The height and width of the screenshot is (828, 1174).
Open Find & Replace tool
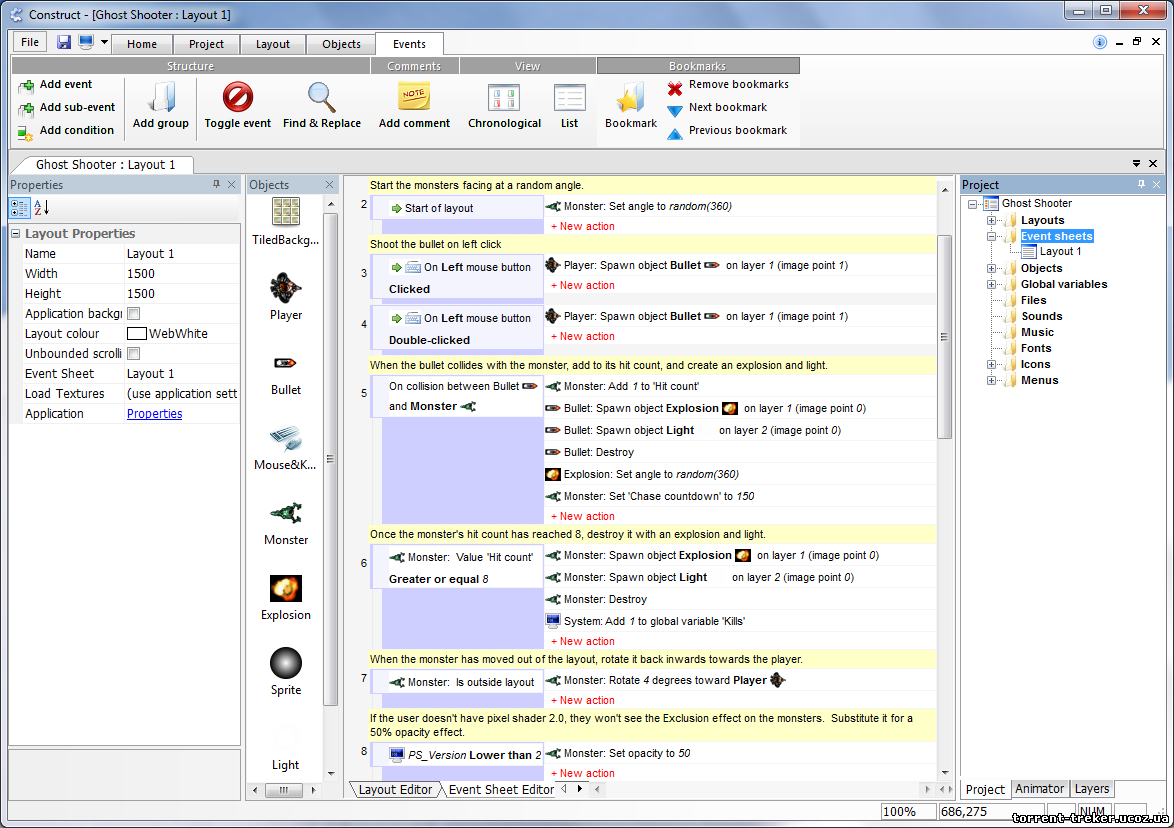[x=321, y=98]
